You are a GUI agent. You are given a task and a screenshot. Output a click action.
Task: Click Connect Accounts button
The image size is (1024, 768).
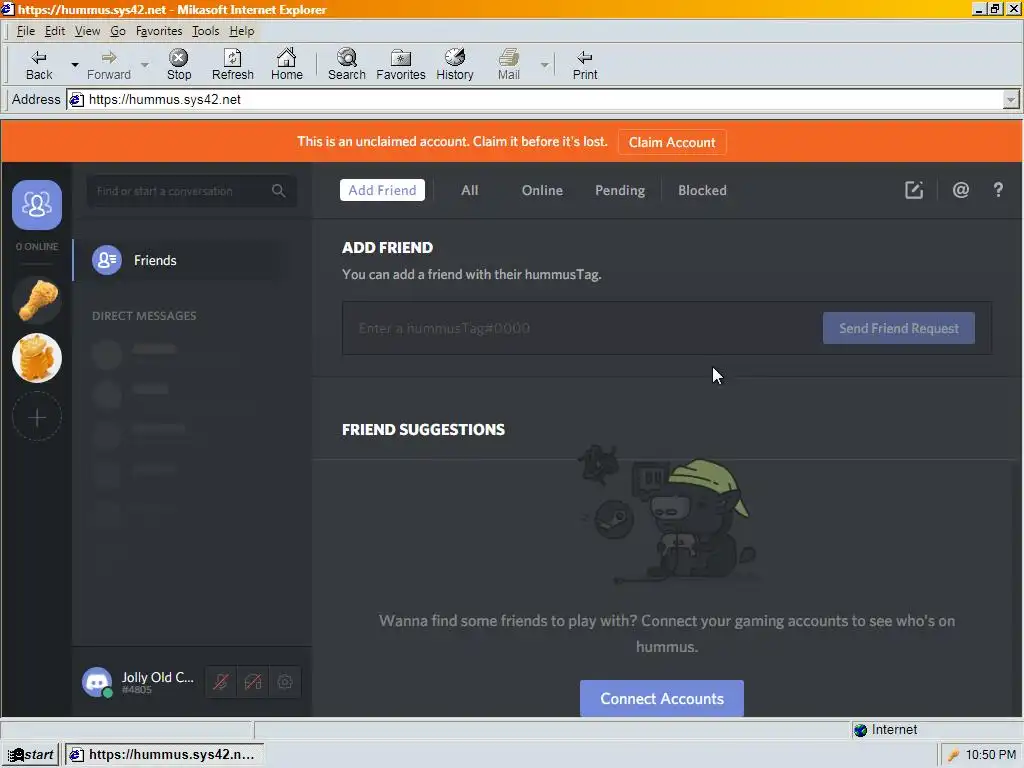click(x=662, y=699)
